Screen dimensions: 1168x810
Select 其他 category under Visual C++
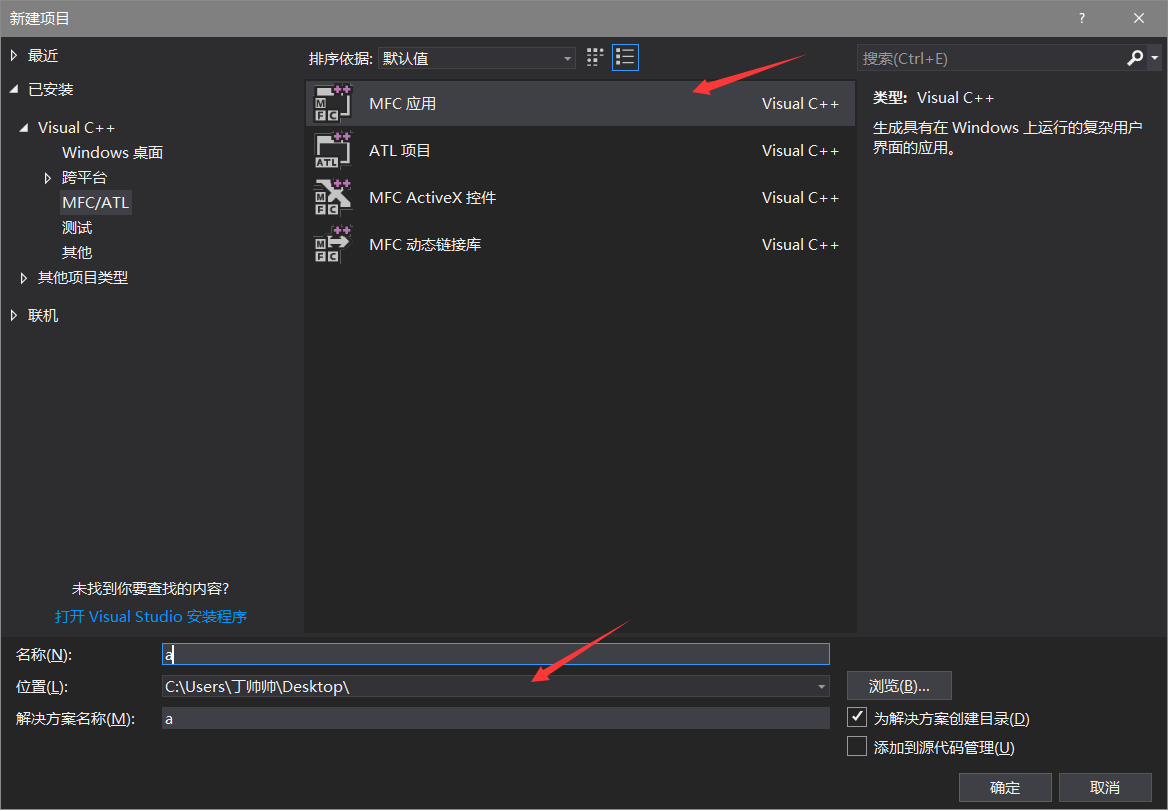coord(77,253)
